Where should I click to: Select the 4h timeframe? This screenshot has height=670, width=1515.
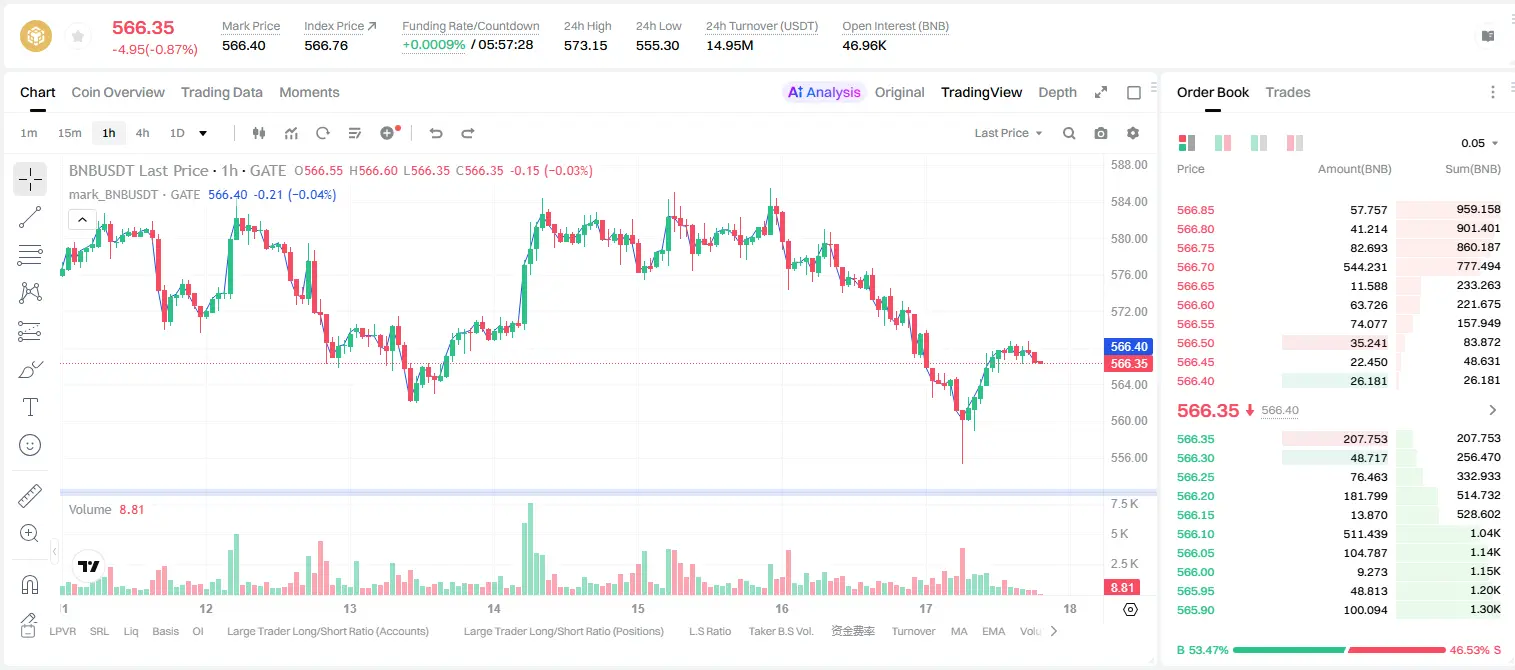[142, 133]
